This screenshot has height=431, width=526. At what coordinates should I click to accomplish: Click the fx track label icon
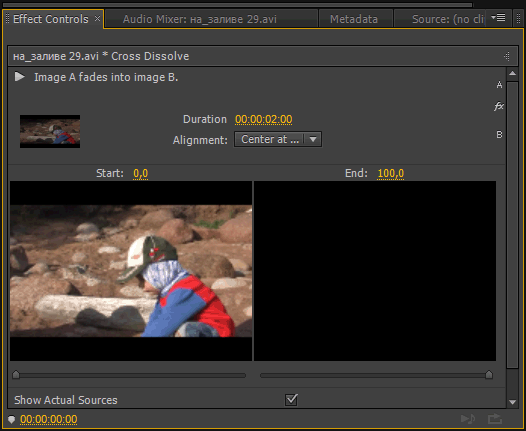click(499, 106)
